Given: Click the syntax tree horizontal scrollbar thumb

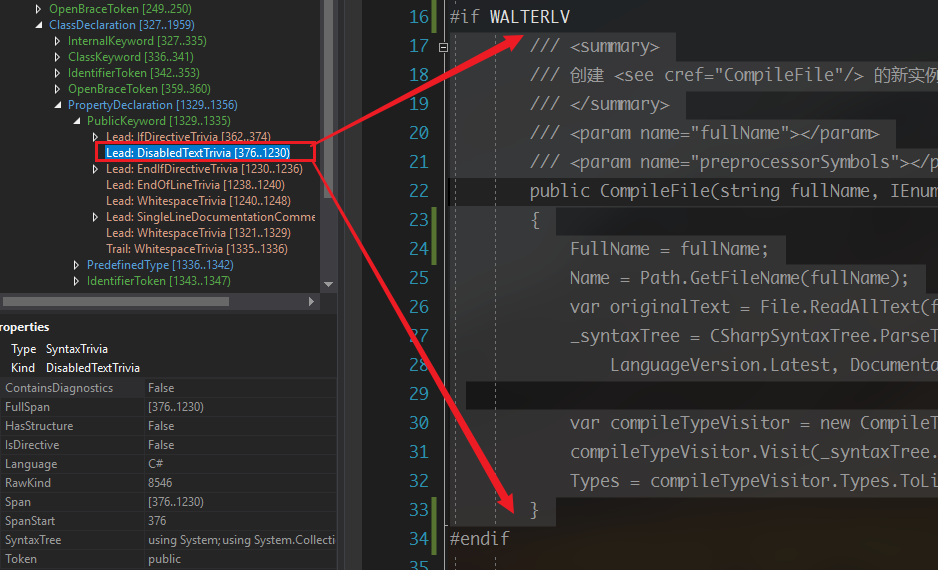Looking at the screenshot, I should pos(116,301).
